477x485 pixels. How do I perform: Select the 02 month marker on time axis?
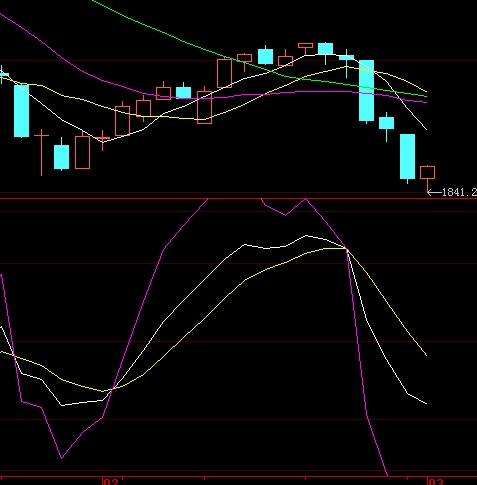111,482
